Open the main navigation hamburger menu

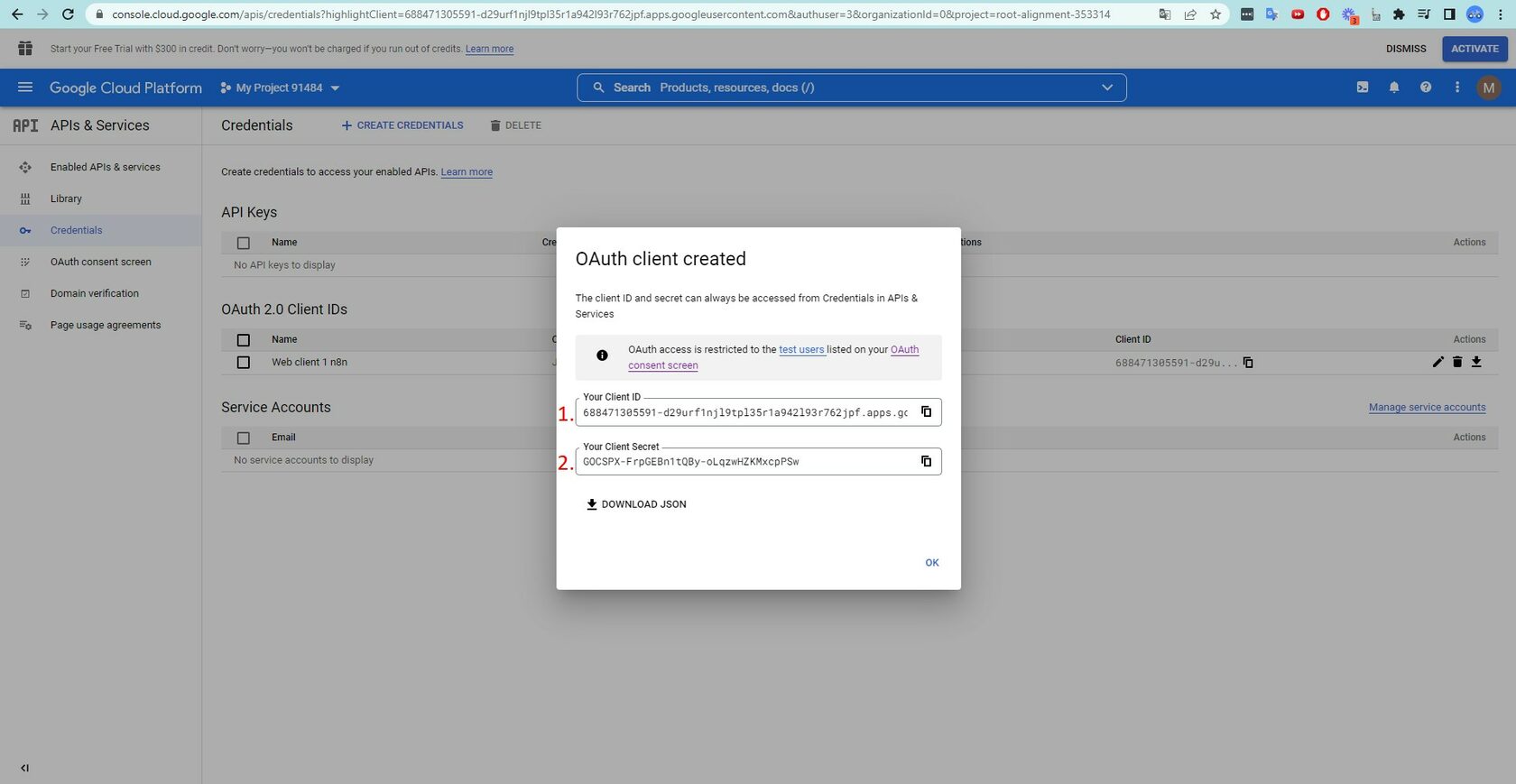[x=25, y=88]
